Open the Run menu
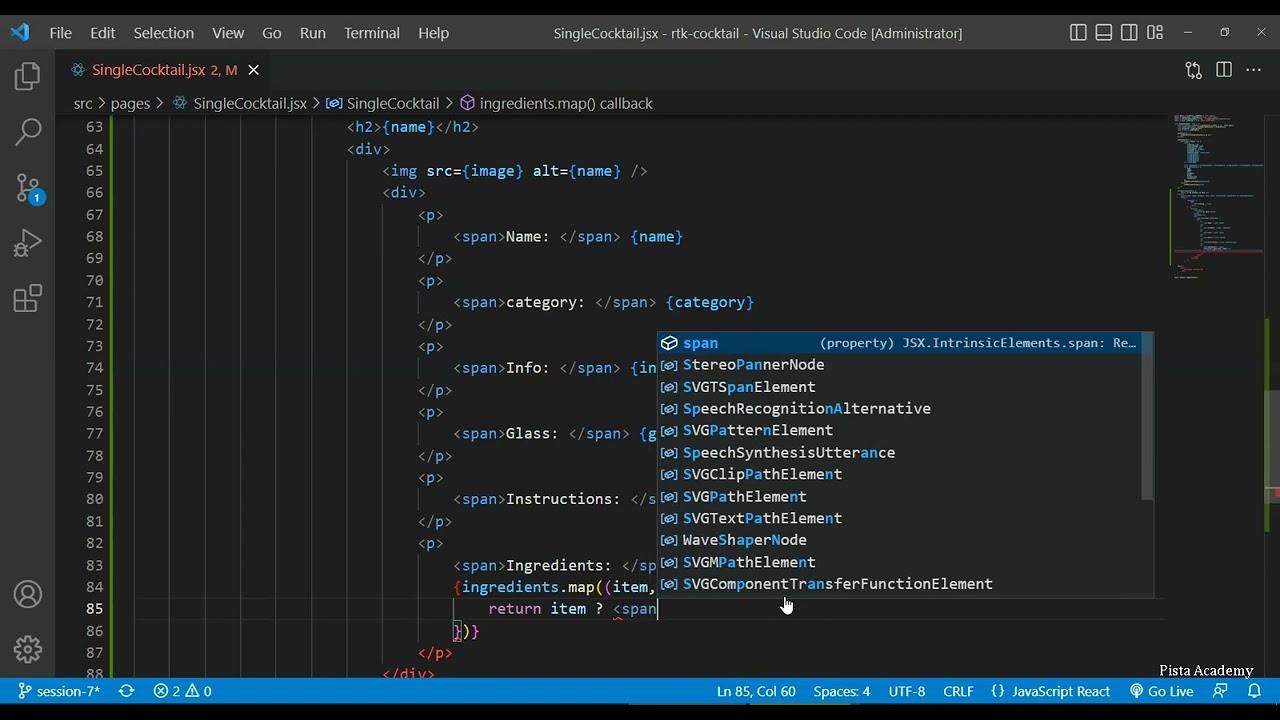Viewport: 1280px width, 720px height. 313,33
